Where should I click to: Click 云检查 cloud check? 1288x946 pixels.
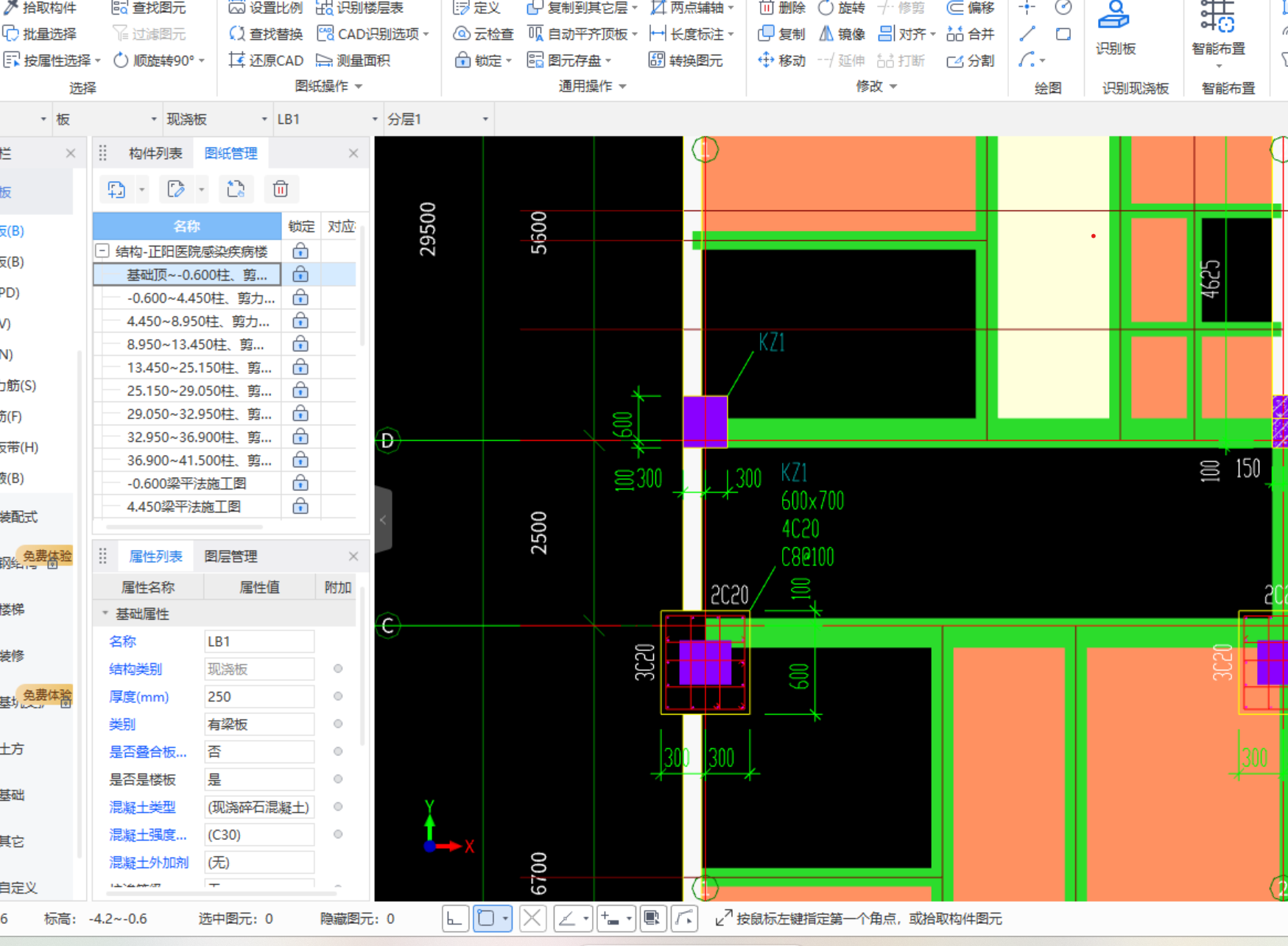click(x=483, y=34)
